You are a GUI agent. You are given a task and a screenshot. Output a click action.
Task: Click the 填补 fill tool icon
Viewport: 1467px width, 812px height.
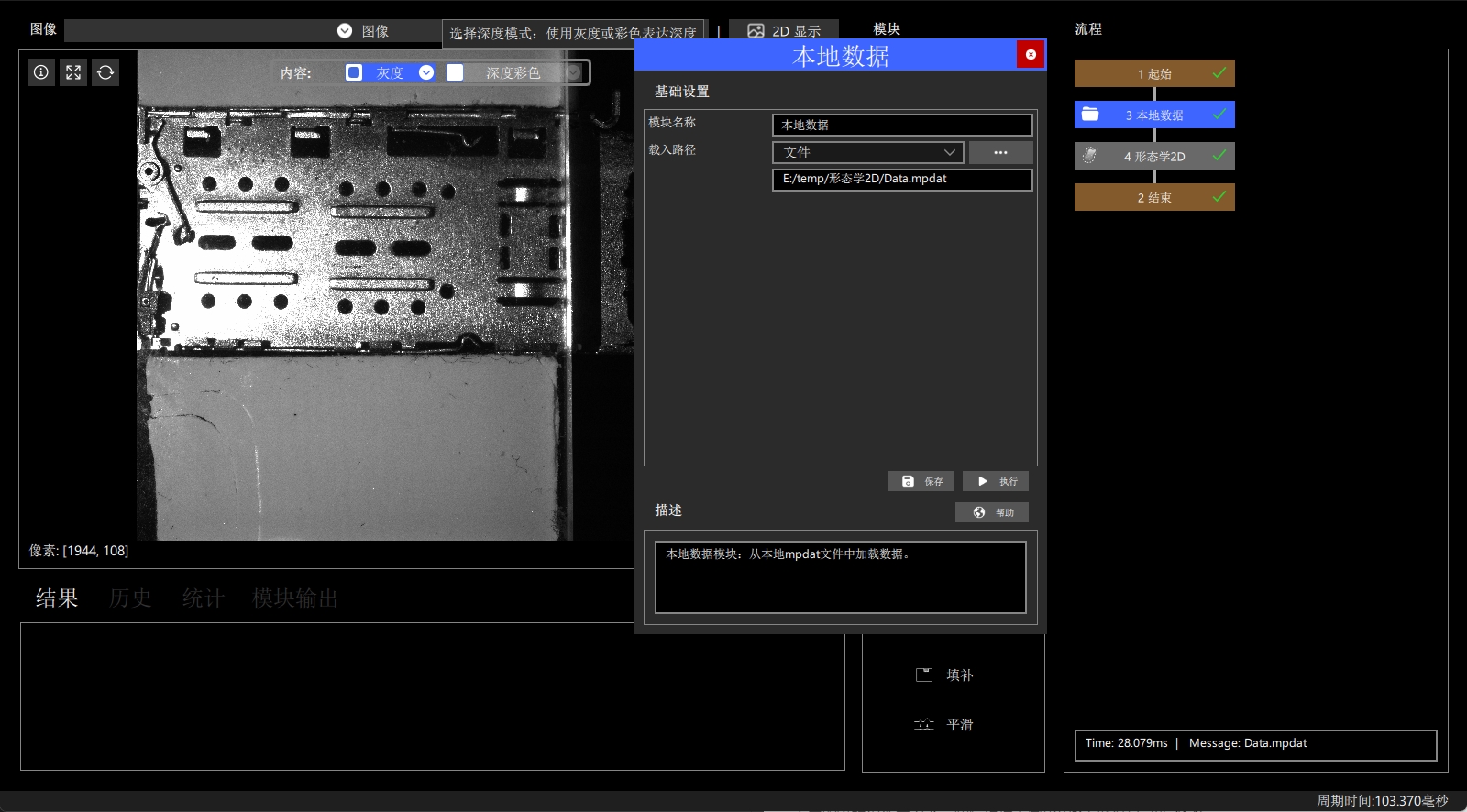coord(924,675)
